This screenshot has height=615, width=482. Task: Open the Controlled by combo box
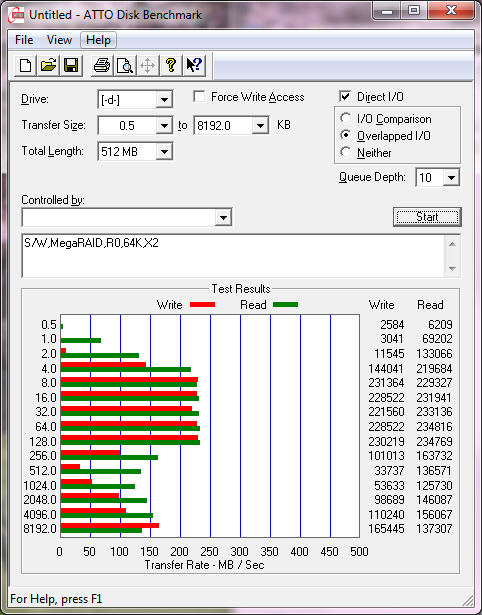127,217
